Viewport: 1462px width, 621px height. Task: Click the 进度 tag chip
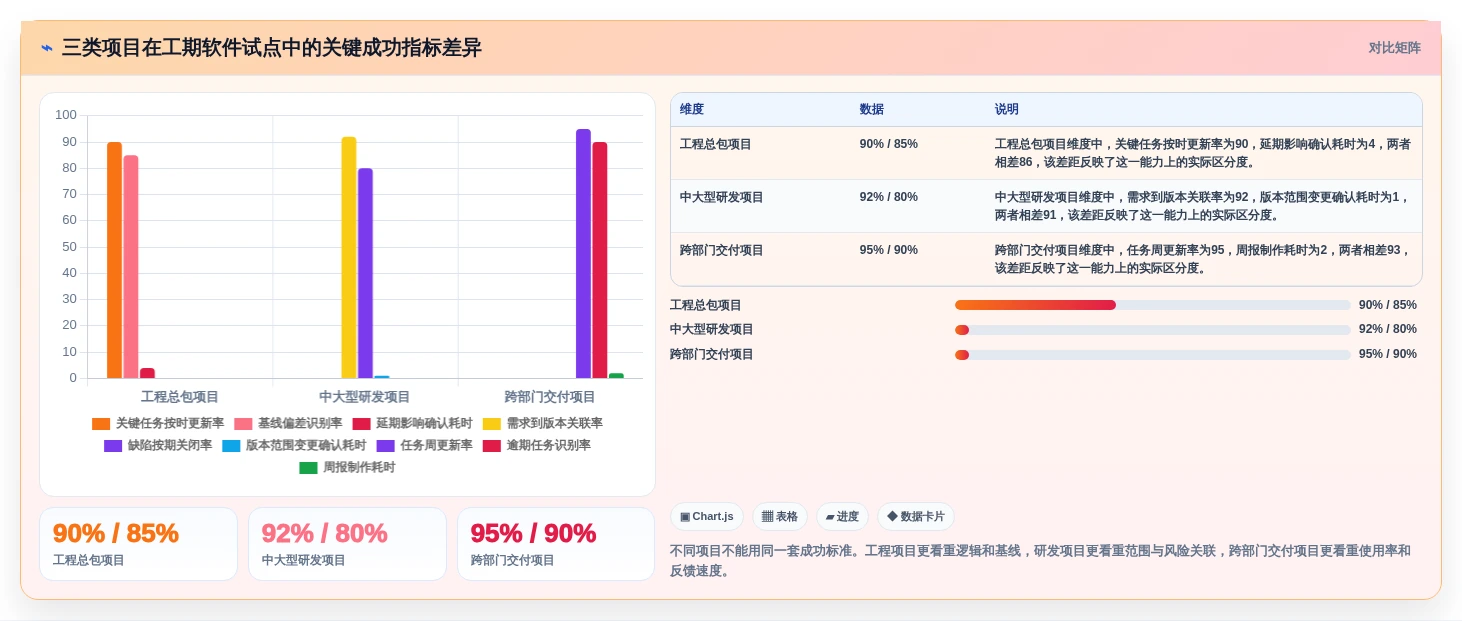point(842,517)
